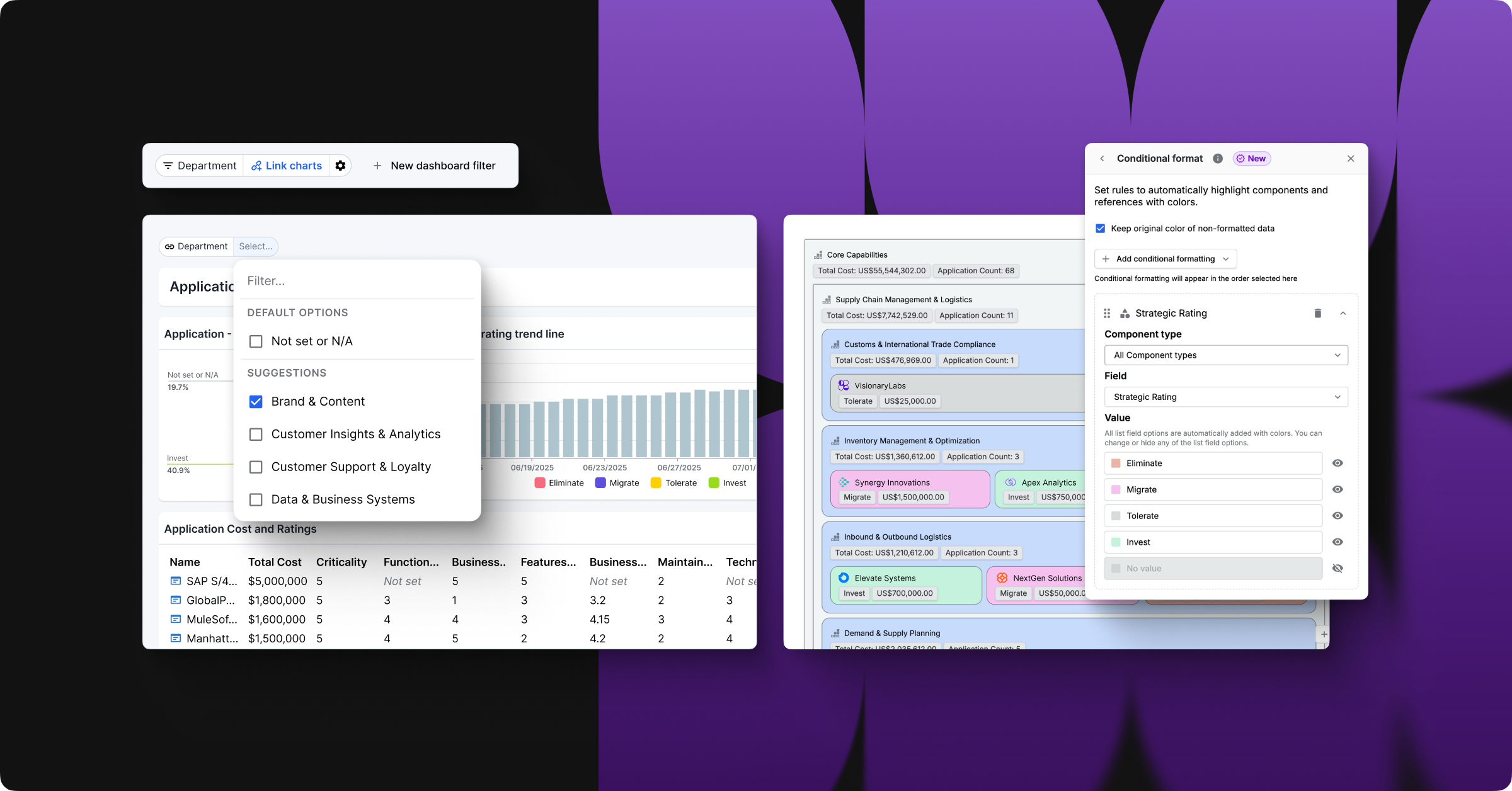Uncheck the Brand & Content option

[x=256, y=402]
